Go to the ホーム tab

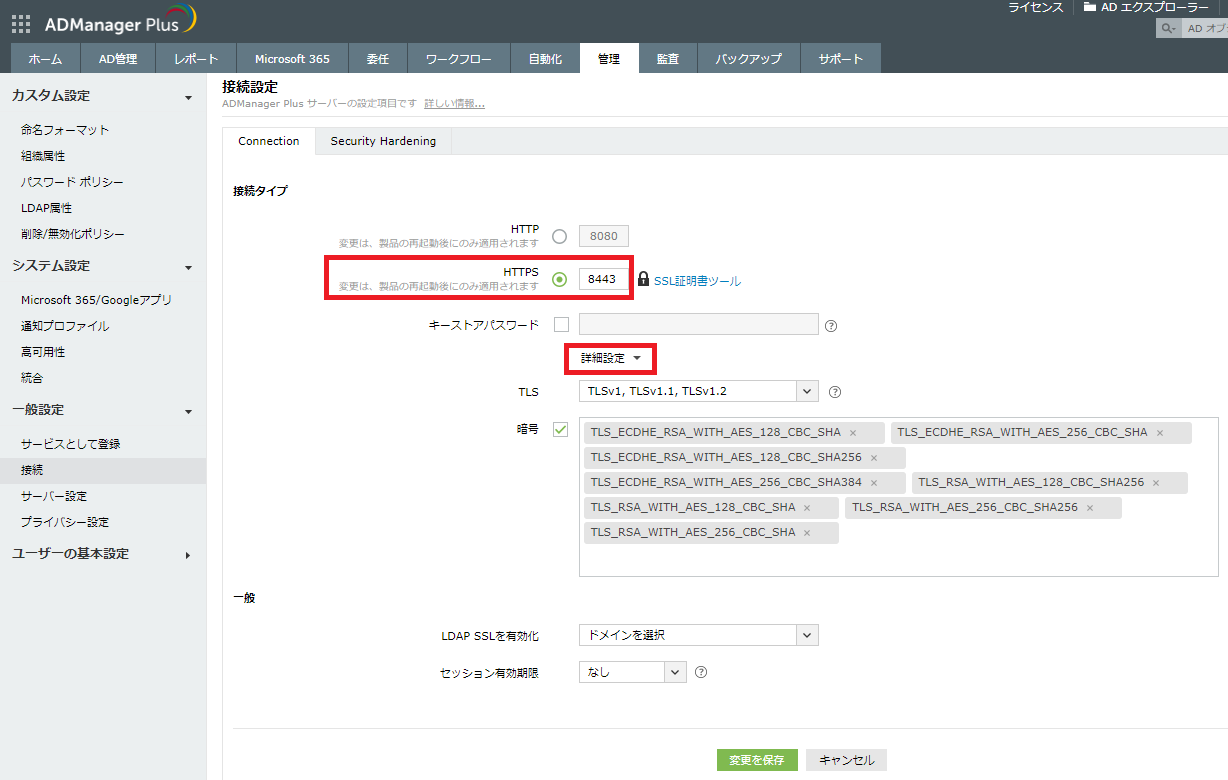pyautogui.click(x=45, y=59)
